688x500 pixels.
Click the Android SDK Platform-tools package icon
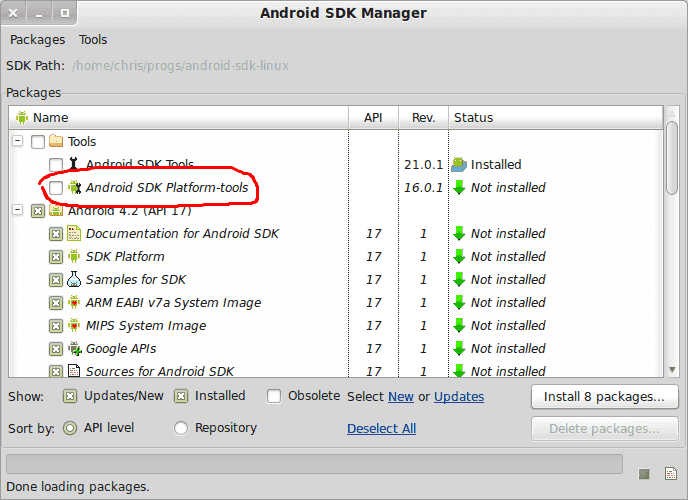[x=75, y=187]
